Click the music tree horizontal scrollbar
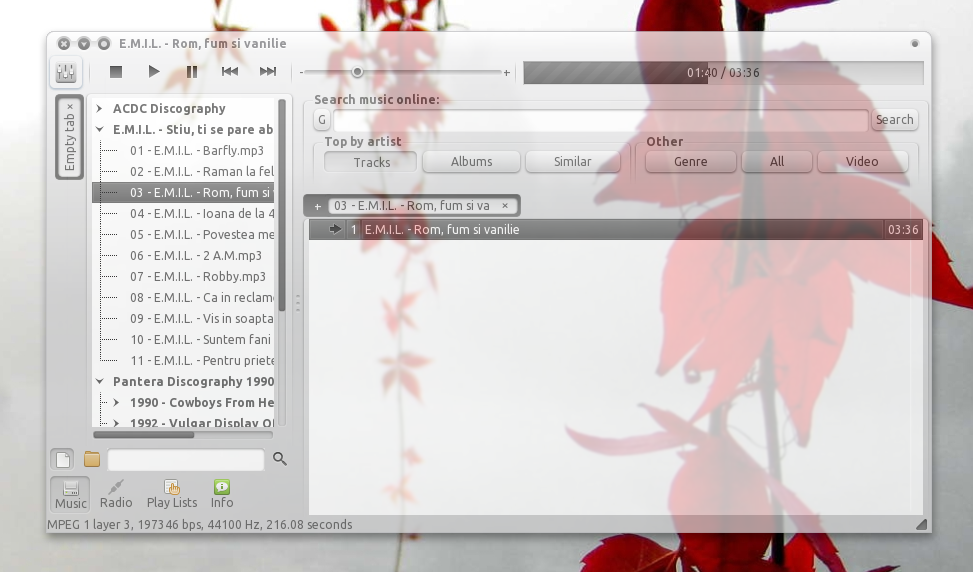 144,435
